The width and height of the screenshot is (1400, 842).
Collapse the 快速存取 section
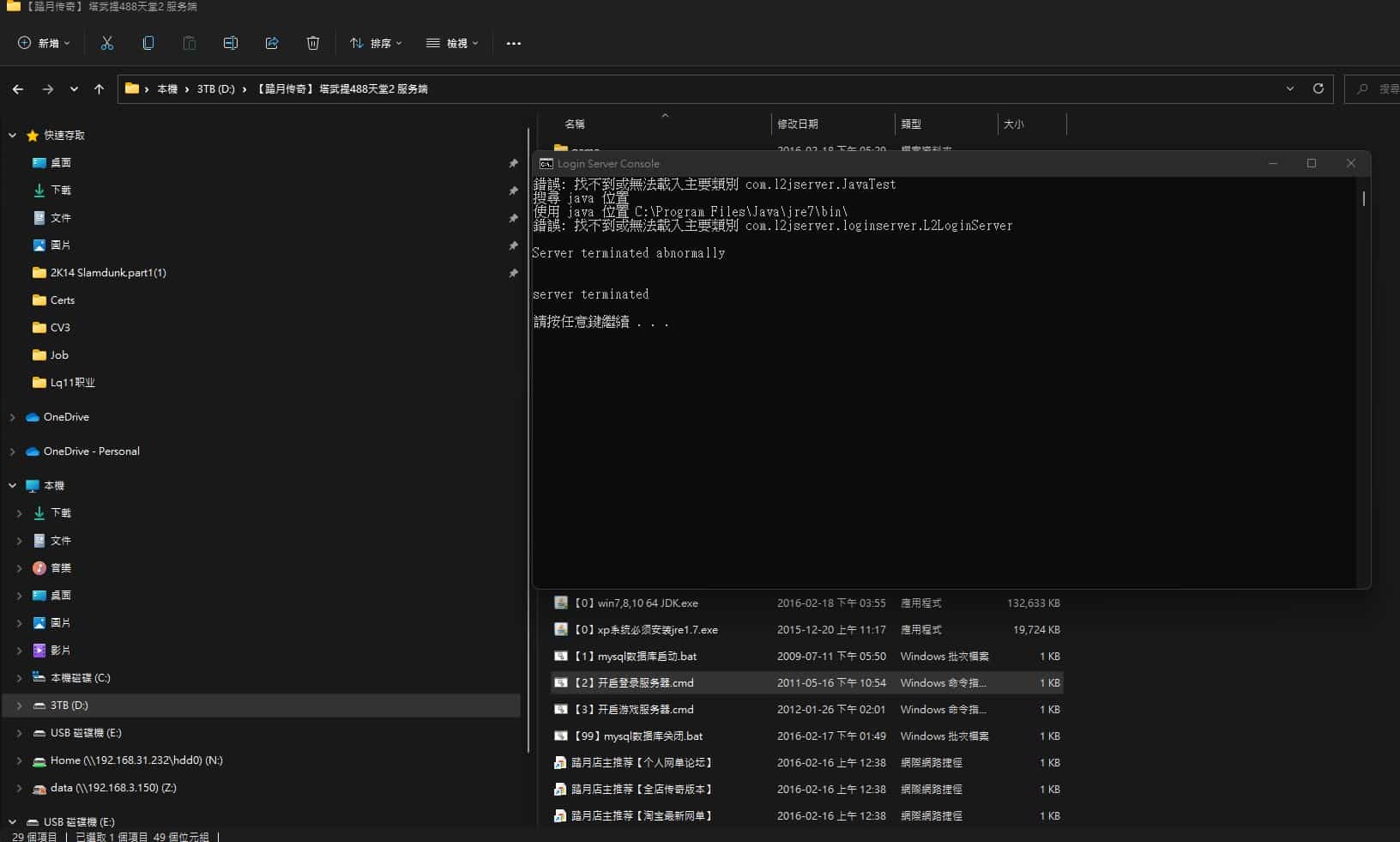tap(12, 136)
